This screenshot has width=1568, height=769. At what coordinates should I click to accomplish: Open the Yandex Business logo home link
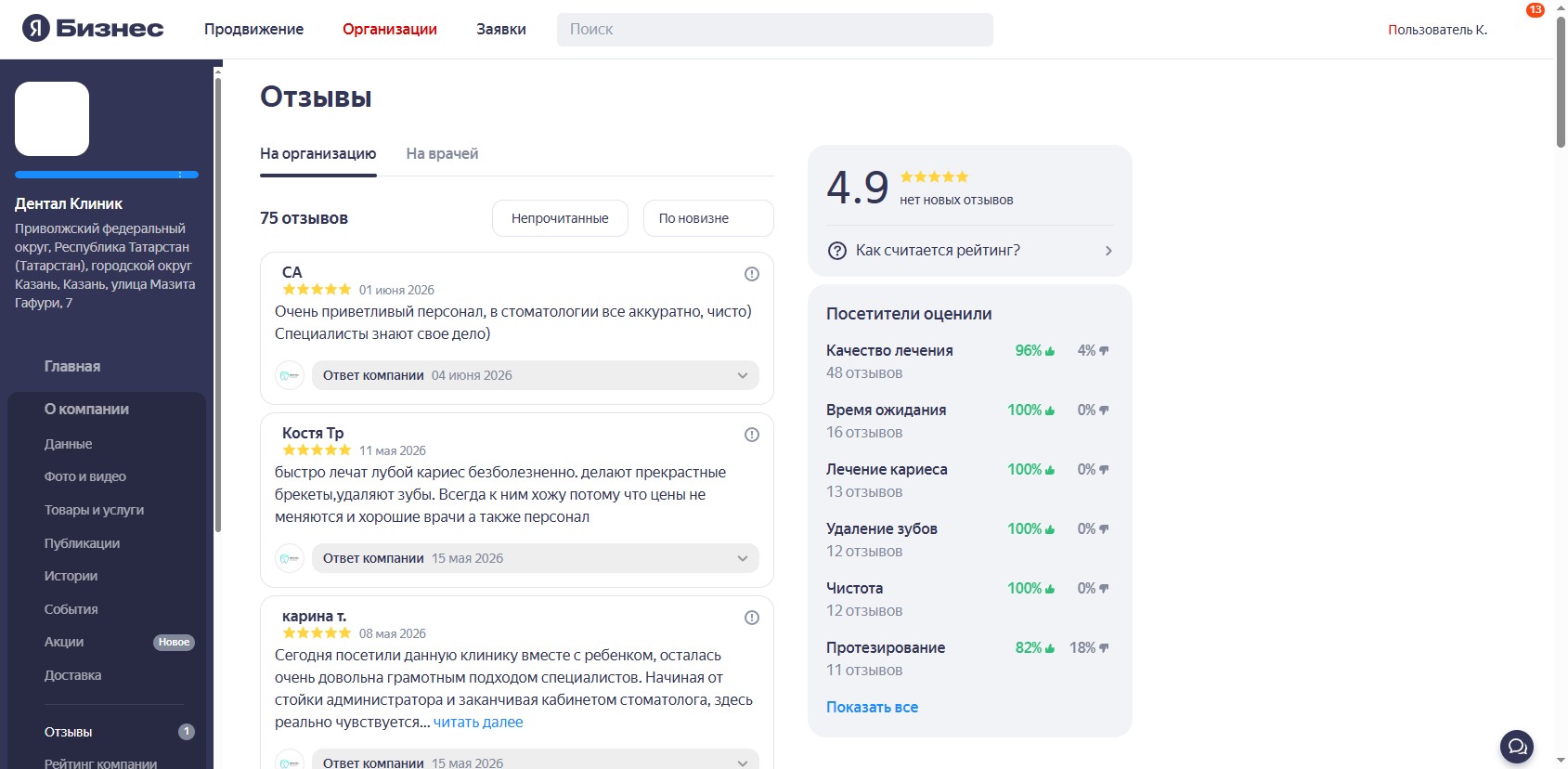click(93, 29)
